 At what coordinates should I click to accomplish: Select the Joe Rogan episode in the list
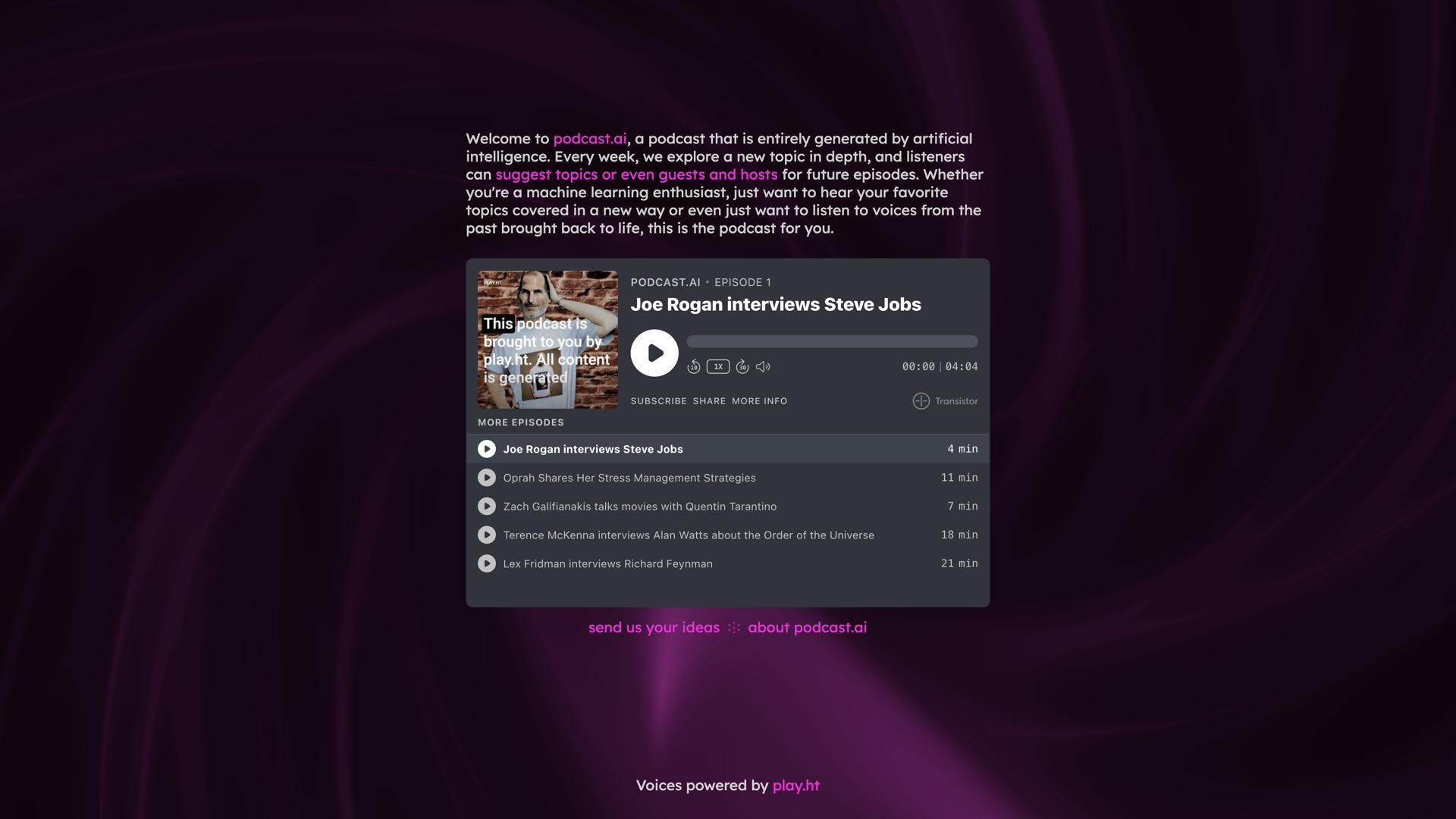click(728, 449)
